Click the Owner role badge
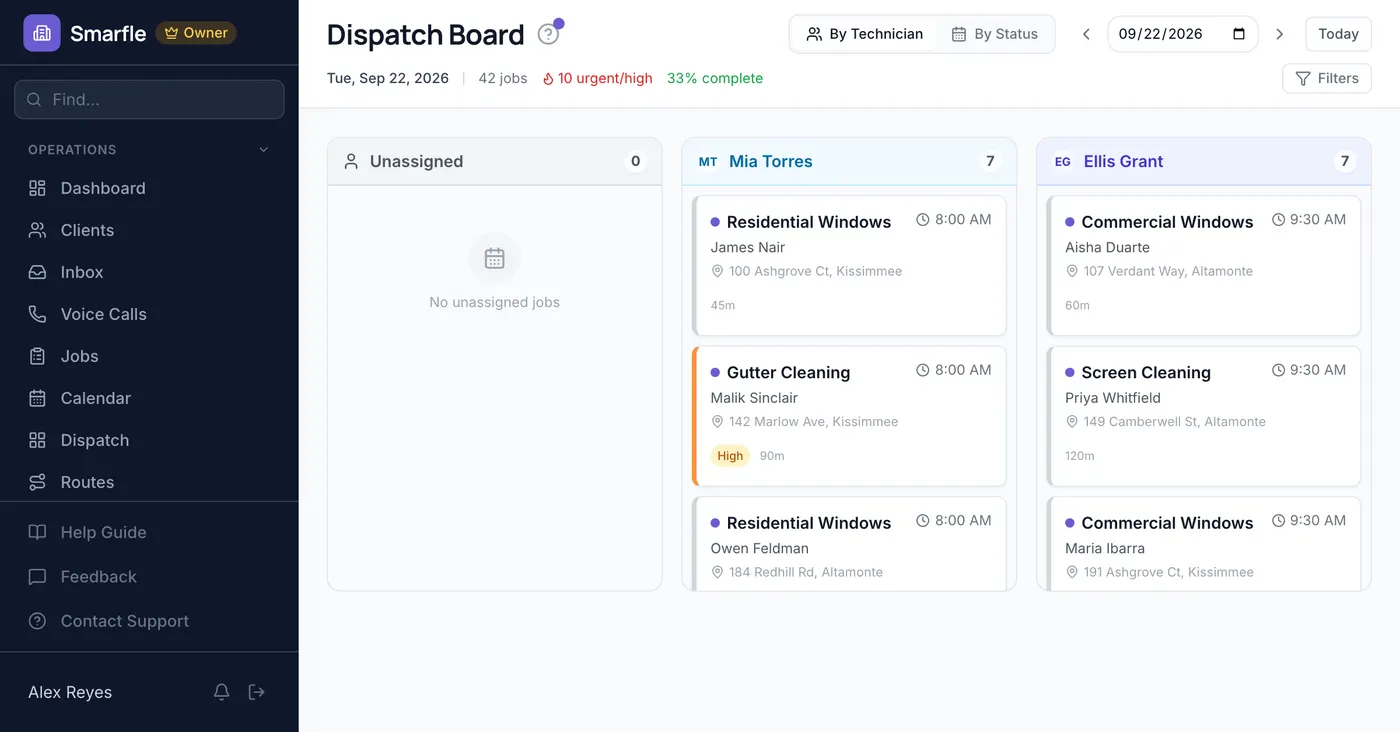Viewport: 1400px width, 732px height. tap(196, 33)
